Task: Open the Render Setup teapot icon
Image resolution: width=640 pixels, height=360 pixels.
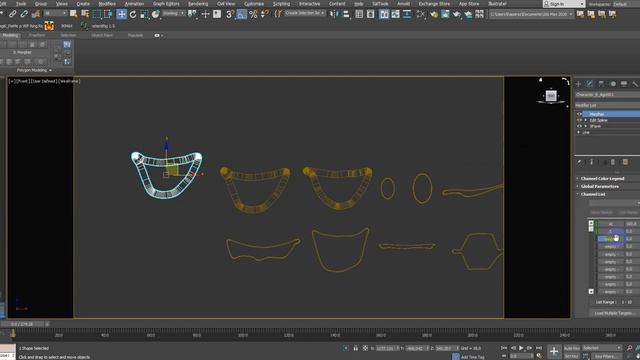Action: [x=433, y=14]
